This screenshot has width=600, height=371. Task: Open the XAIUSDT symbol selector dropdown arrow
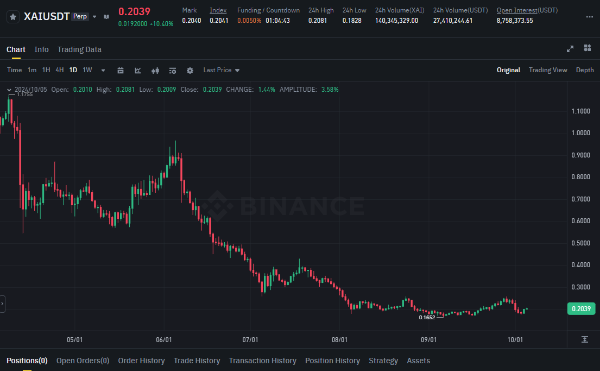pos(95,17)
